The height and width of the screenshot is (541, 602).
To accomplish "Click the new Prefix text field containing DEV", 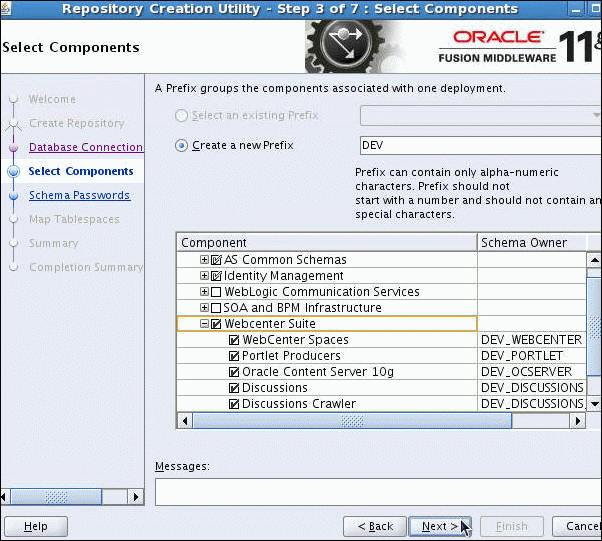I will point(481,146).
